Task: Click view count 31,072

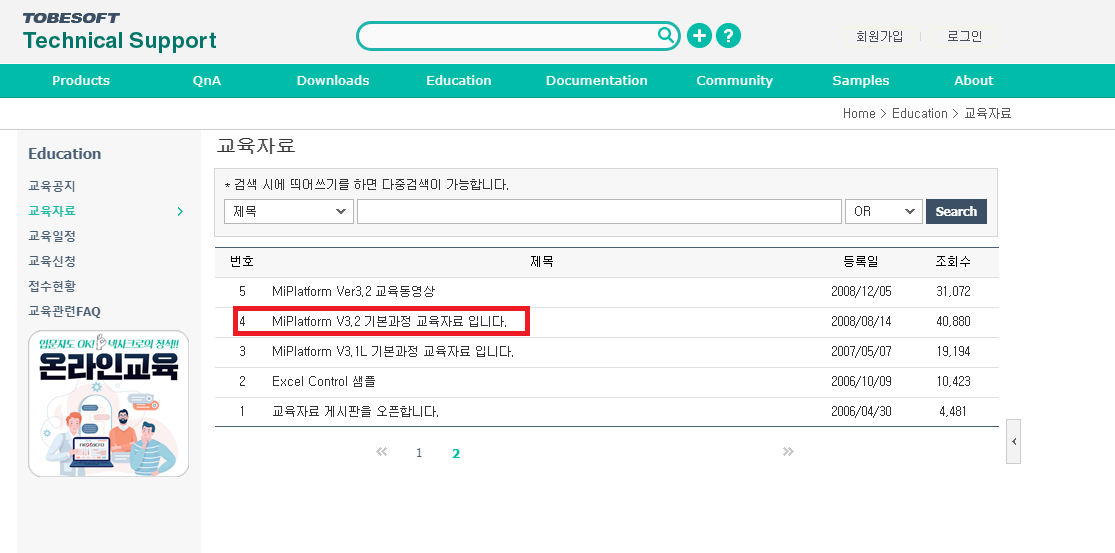Action: click(x=953, y=291)
